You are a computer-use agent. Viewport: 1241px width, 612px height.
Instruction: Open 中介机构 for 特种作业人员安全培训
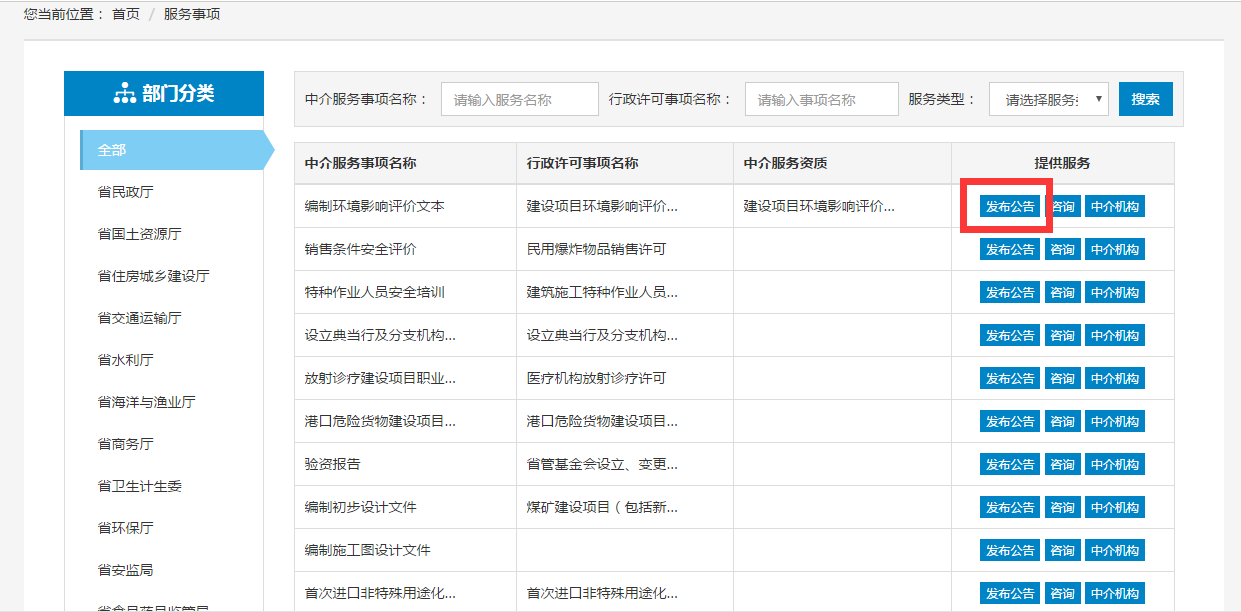(1114, 293)
